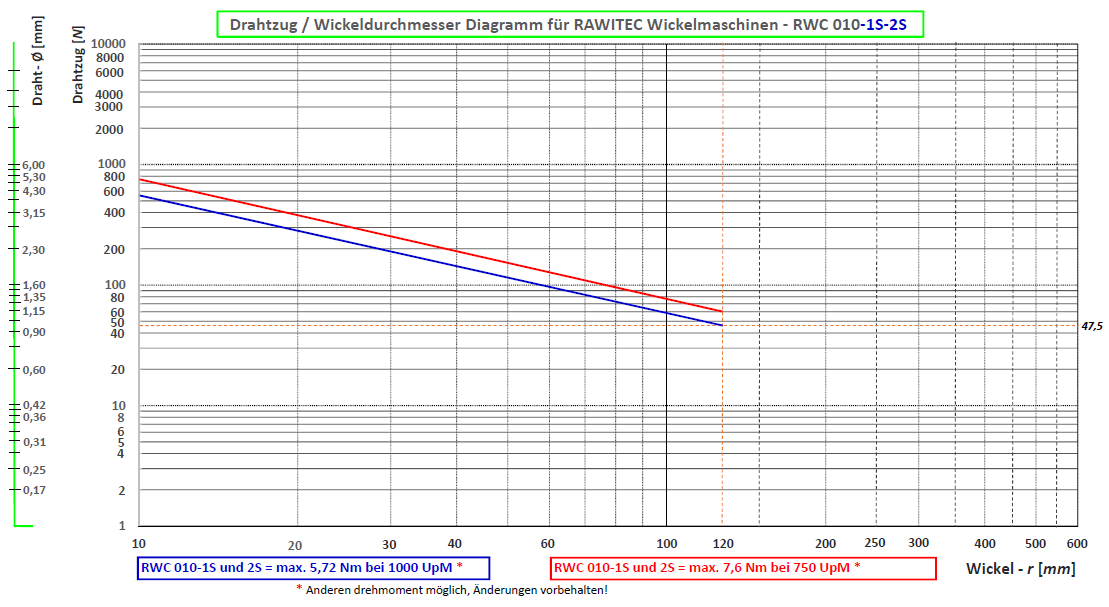Click the Drahtzug axis value 8
The image size is (1109, 607).
click(x=121, y=418)
